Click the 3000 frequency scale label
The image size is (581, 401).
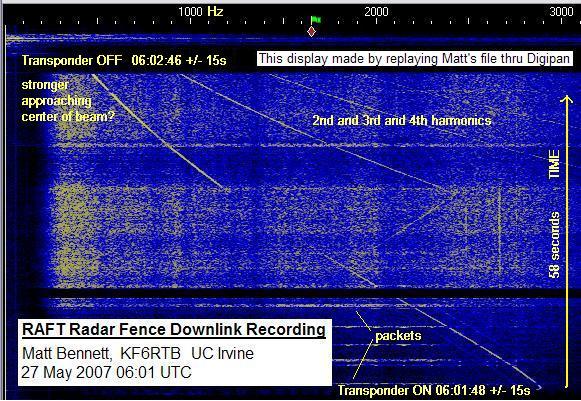(561, 12)
